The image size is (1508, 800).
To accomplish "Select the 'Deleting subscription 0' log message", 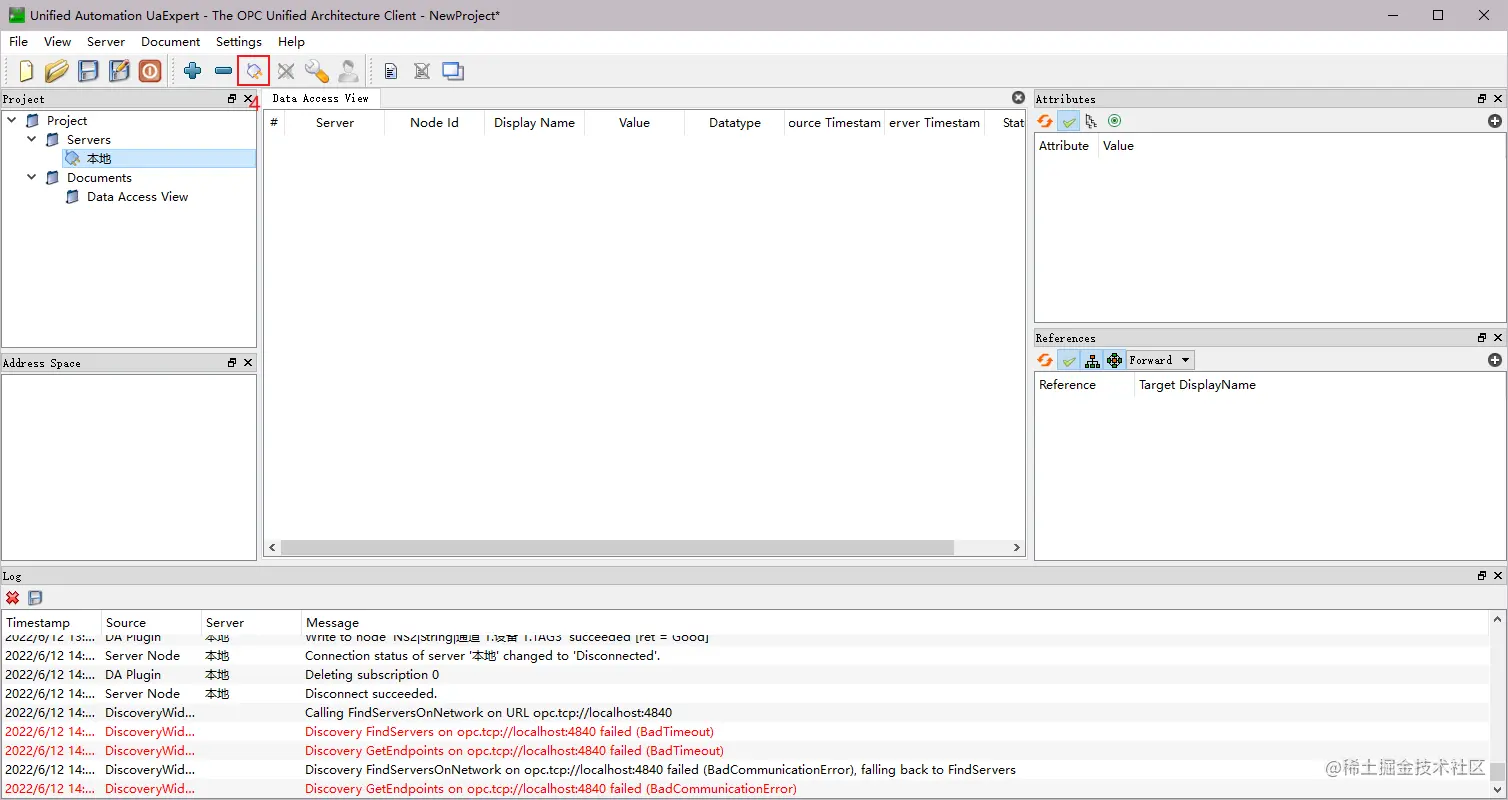I will click(372, 675).
